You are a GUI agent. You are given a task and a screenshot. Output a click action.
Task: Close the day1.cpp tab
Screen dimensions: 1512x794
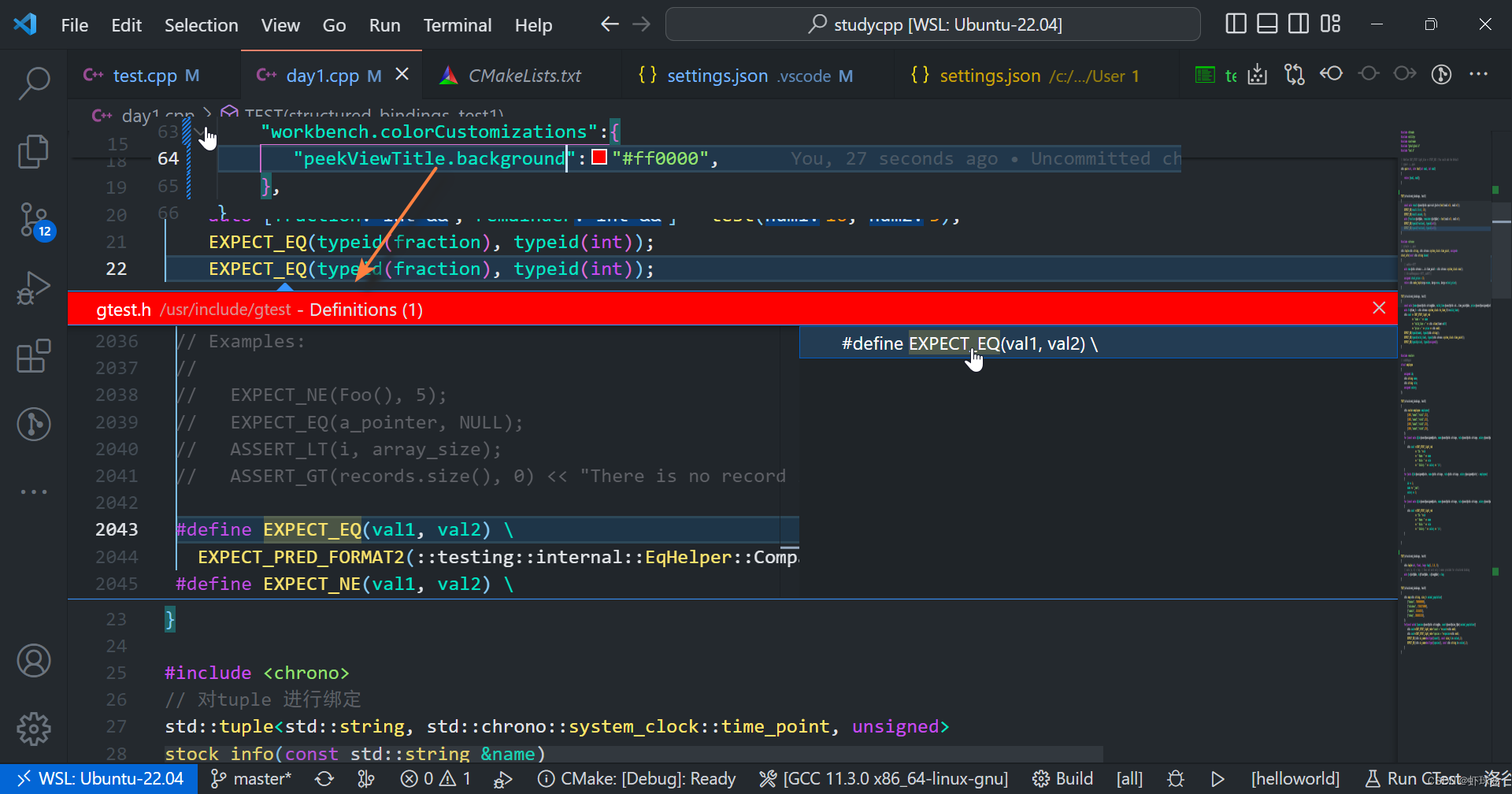pos(402,74)
